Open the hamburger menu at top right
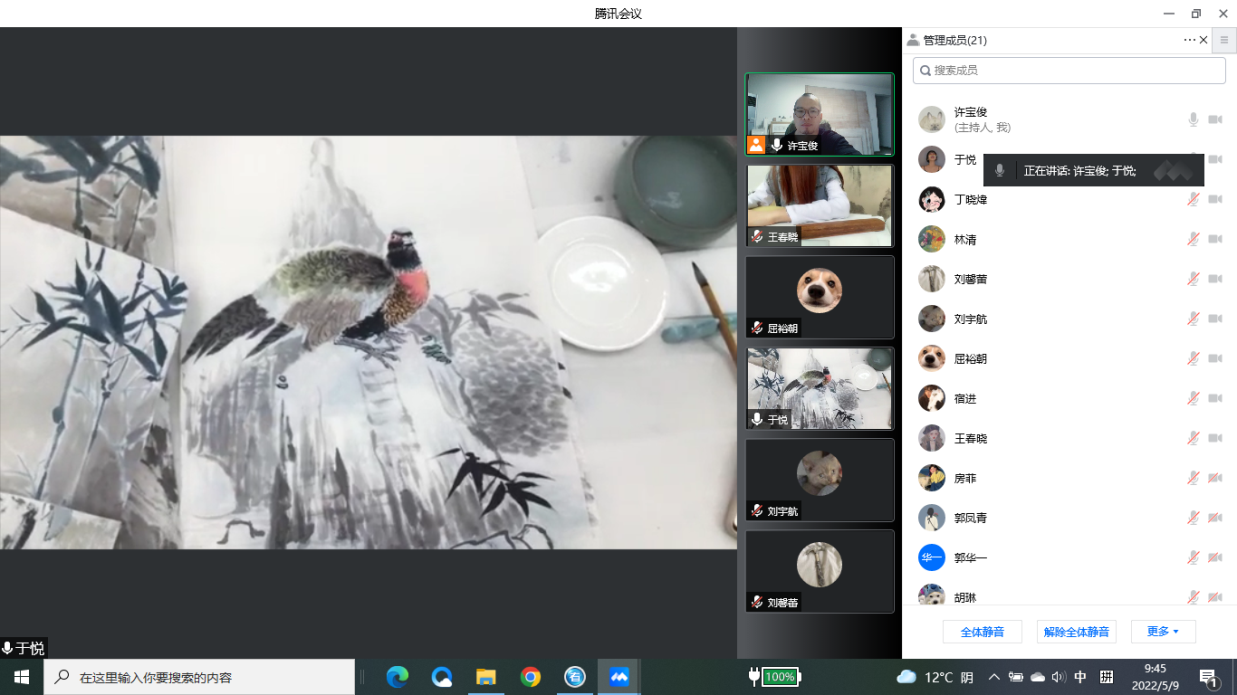The width and height of the screenshot is (1237, 695). click(1224, 40)
